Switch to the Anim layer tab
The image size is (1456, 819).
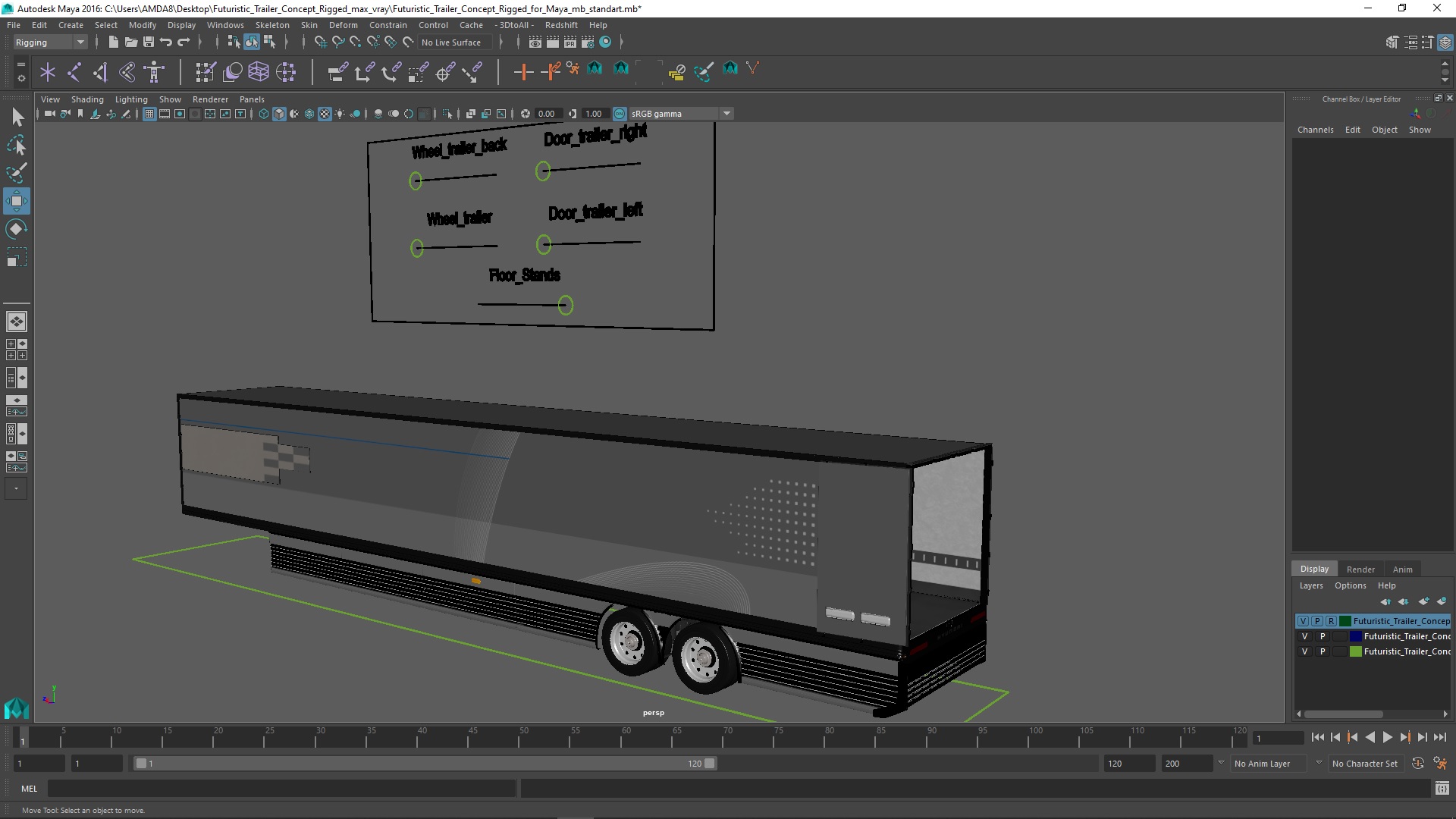click(1402, 570)
